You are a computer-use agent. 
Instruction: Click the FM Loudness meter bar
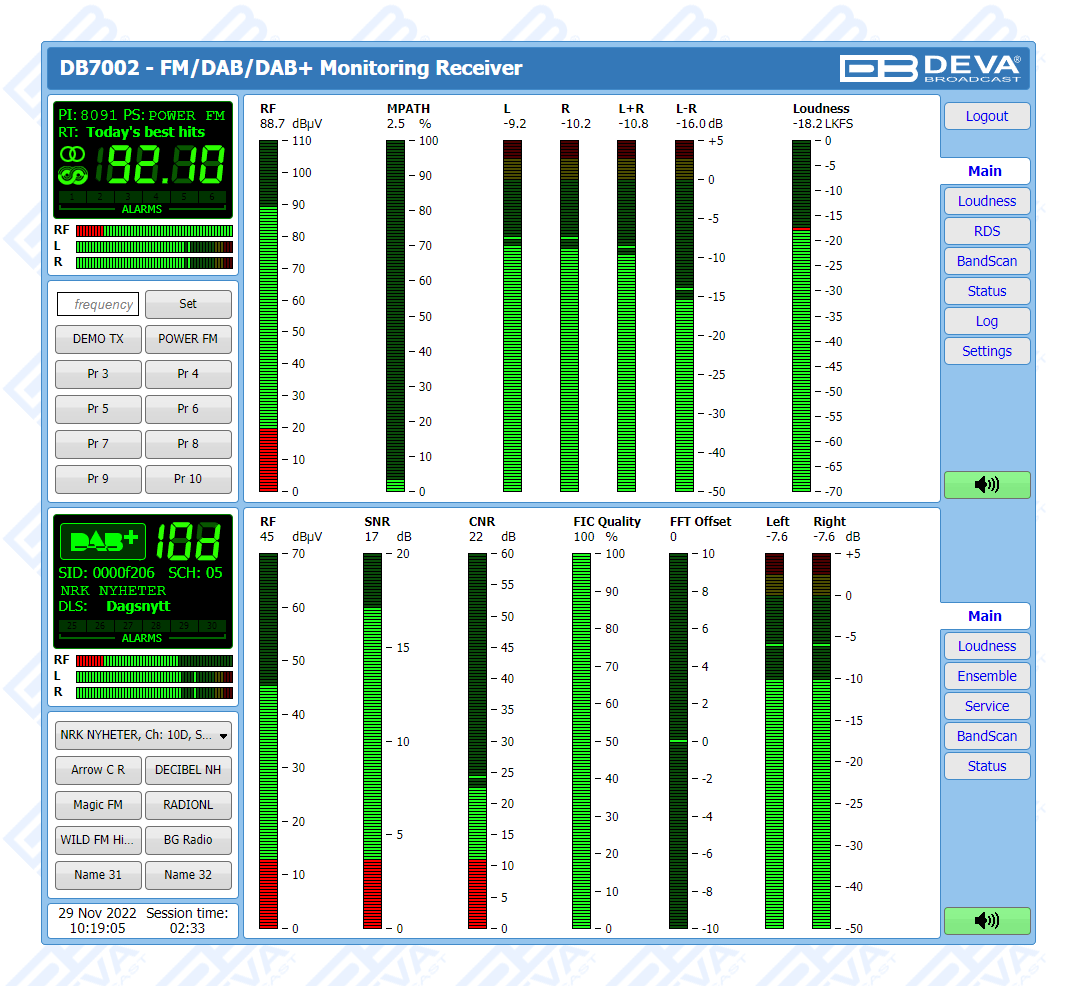pyautogui.click(x=801, y=316)
